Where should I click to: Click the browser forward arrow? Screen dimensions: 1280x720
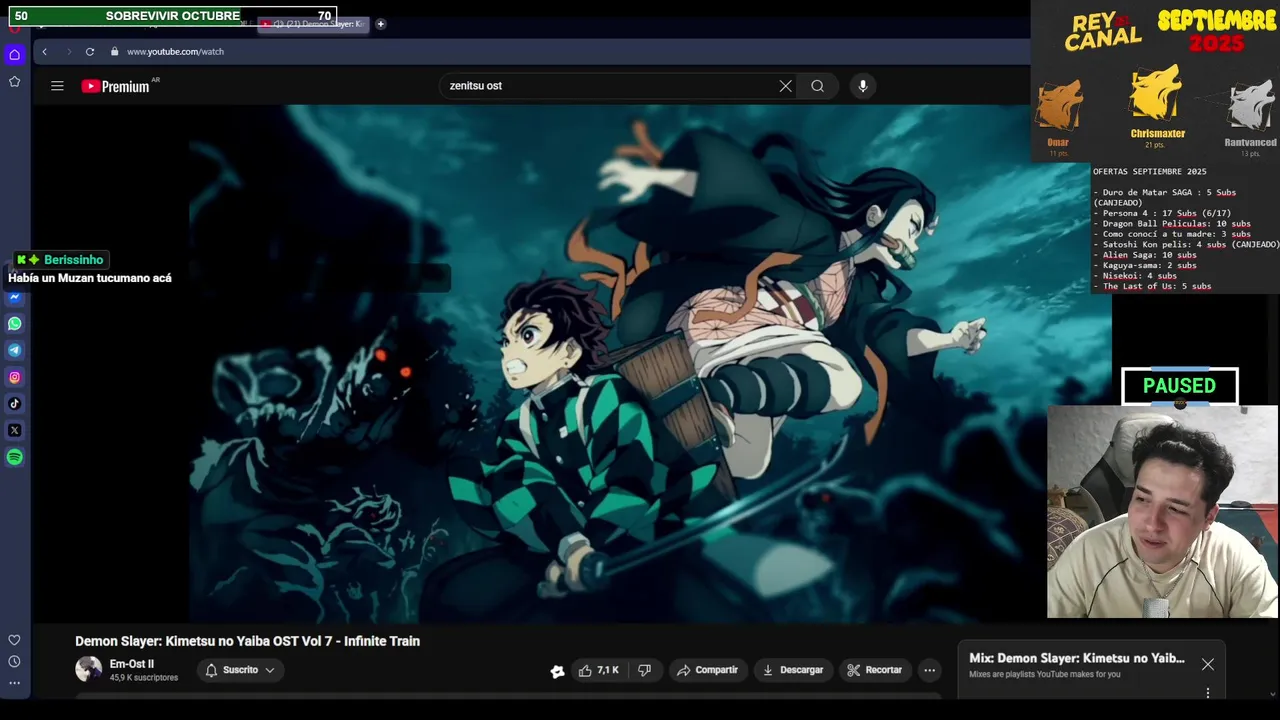pyautogui.click(x=67, y=51)
